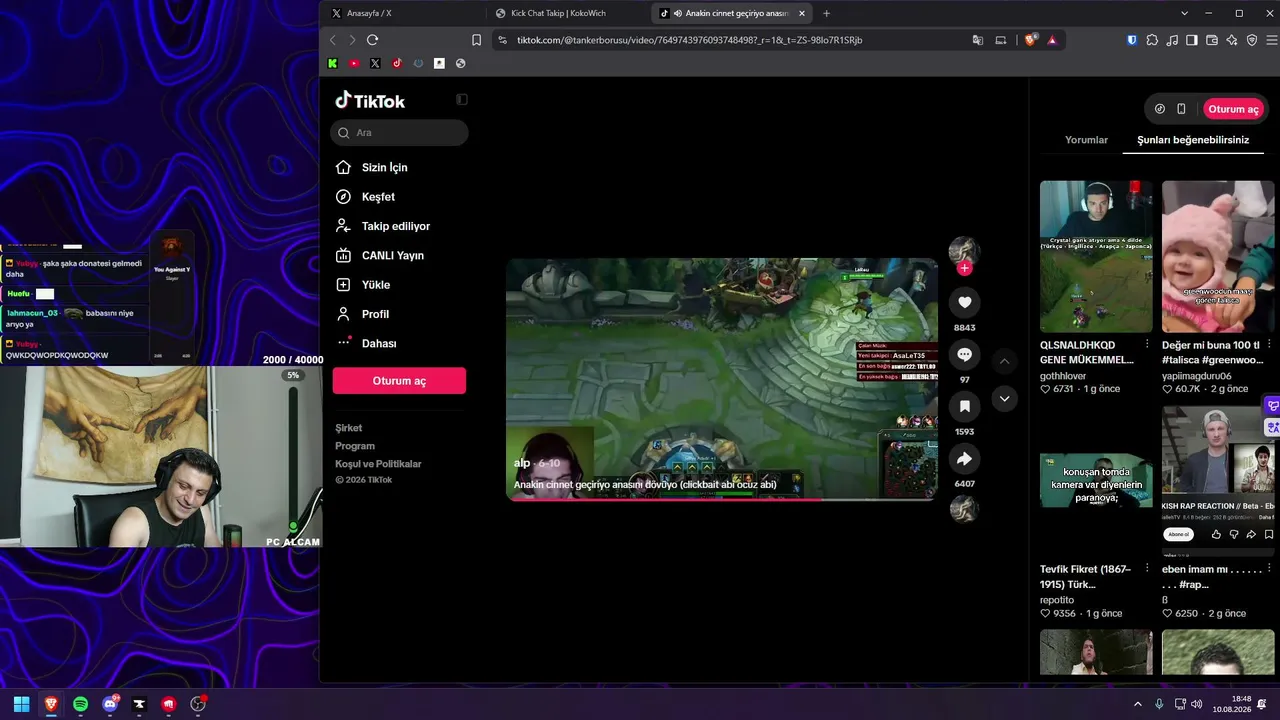Open the pink-hat baby video thumbnail

tap(1218, 256)
